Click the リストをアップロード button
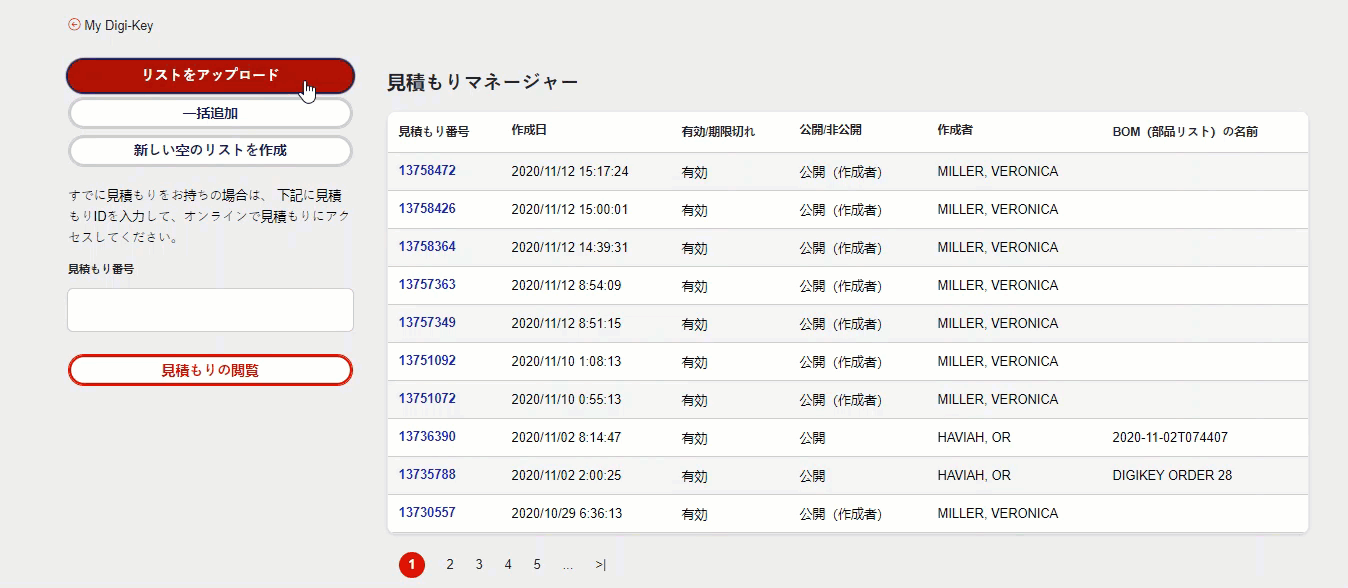This screenshot has width=1348, height=588. pos(210,75)
